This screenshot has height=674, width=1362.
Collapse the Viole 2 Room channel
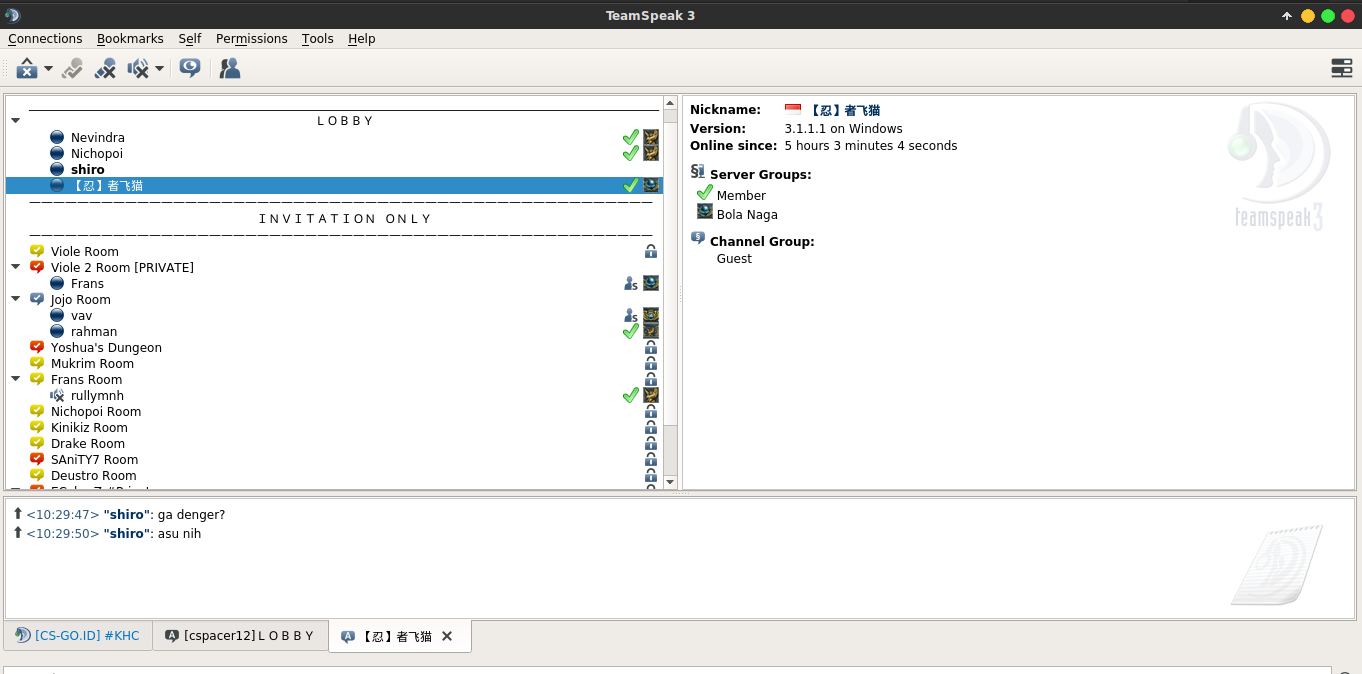pyautogui.click(x=15, y=267)
